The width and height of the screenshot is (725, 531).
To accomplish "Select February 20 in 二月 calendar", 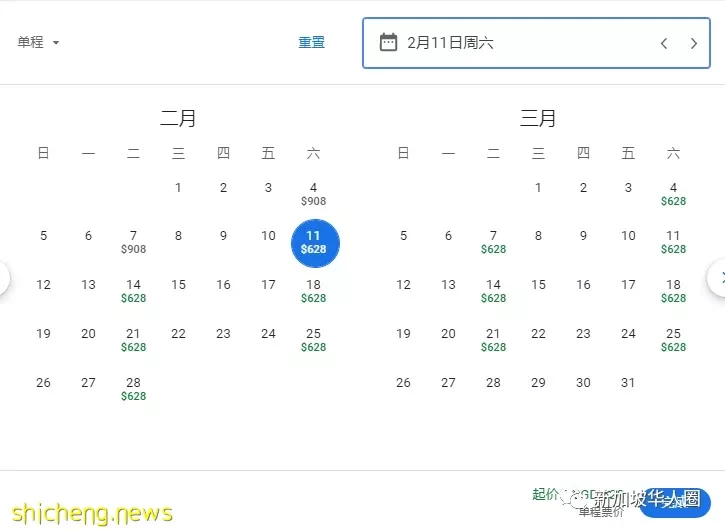I will click(x=88, y=334).
